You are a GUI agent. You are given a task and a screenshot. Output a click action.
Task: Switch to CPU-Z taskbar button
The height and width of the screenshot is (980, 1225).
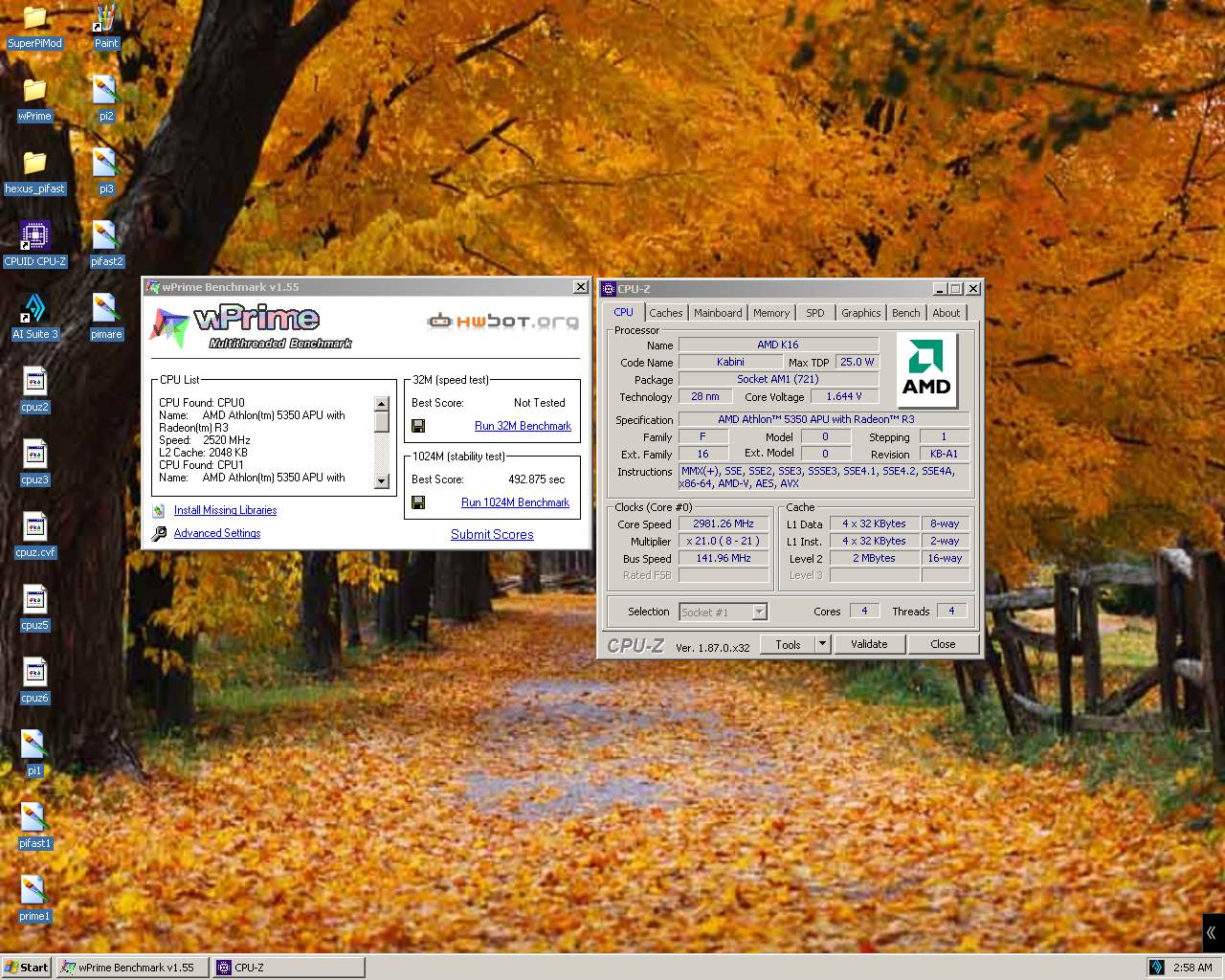pyautogui.click(x=289, y=968)
